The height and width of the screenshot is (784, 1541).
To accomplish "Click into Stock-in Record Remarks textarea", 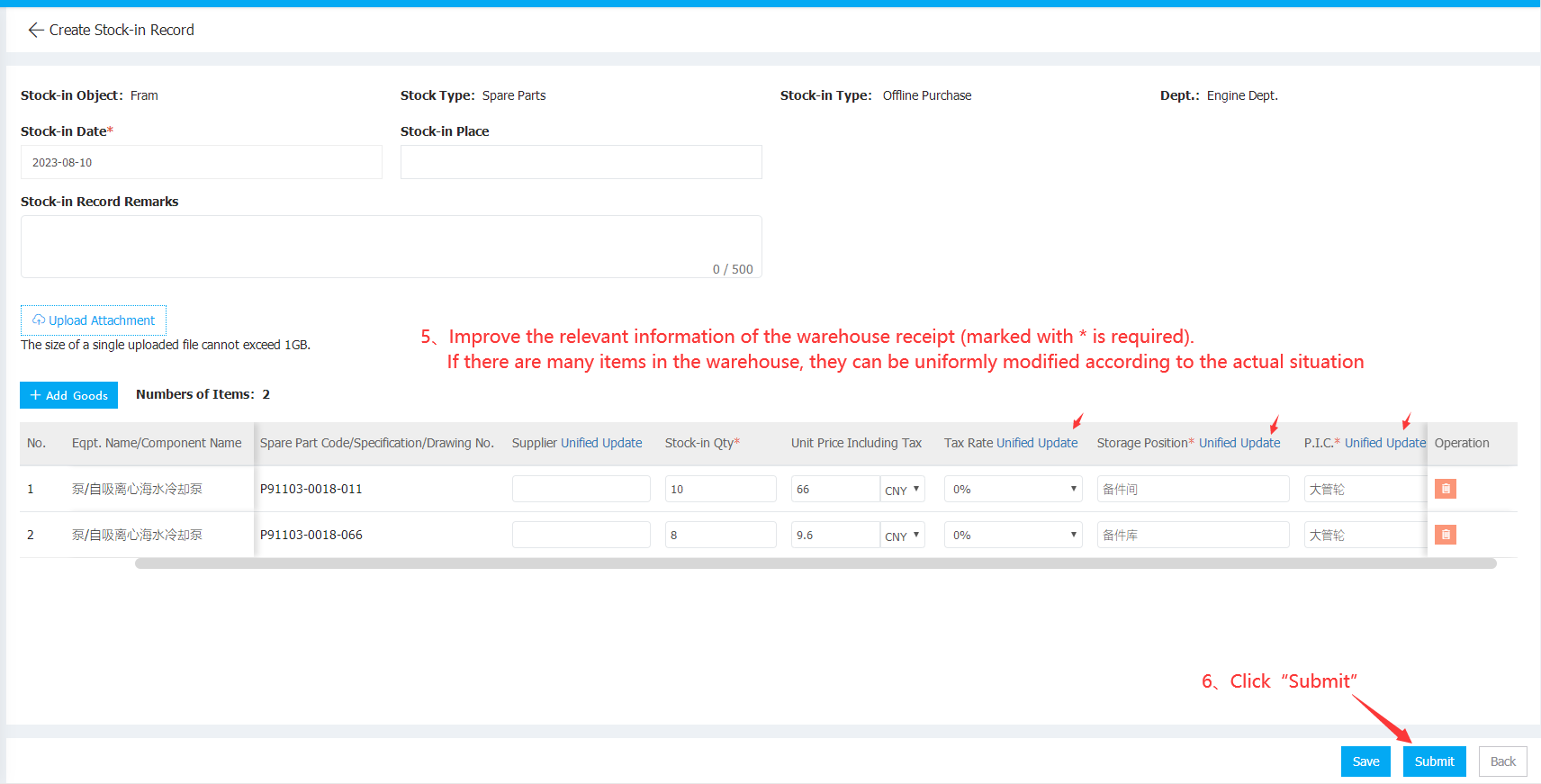I will 392,247.
